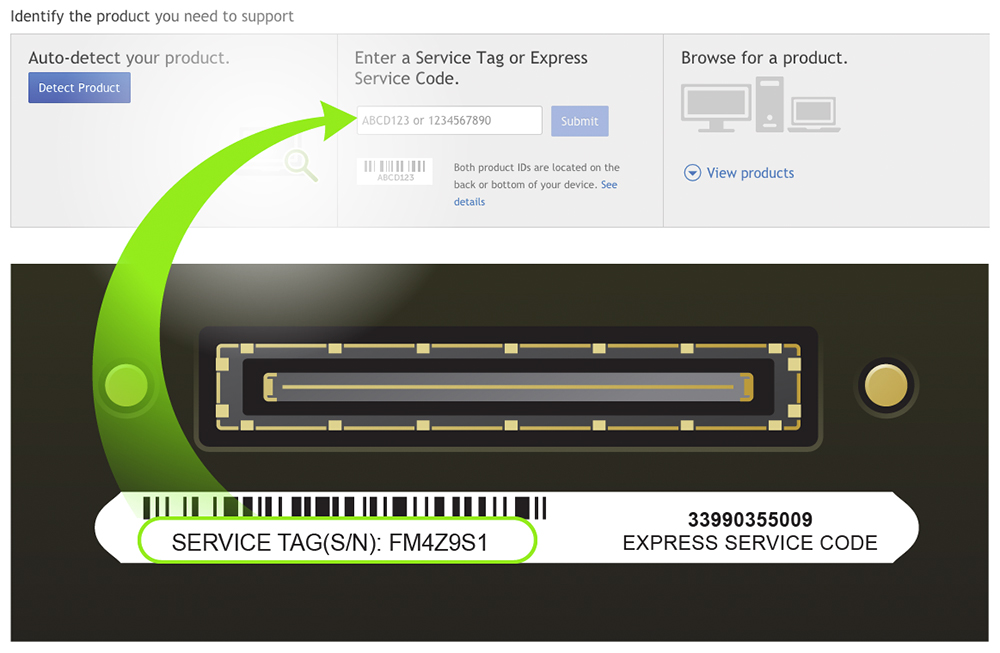1000x653 pixels.
Task: Select the computer tower icon
Action: 767,104
